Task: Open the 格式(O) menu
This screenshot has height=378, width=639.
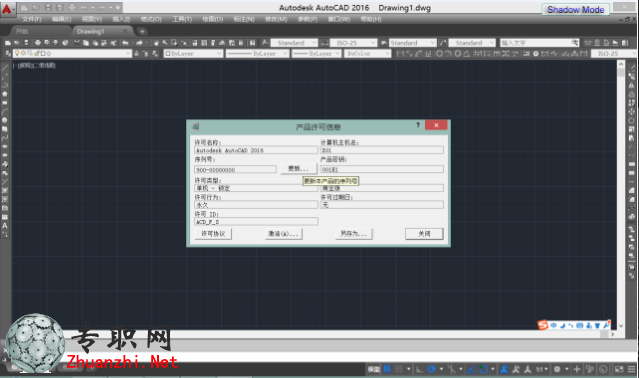Action: (151, 19)
